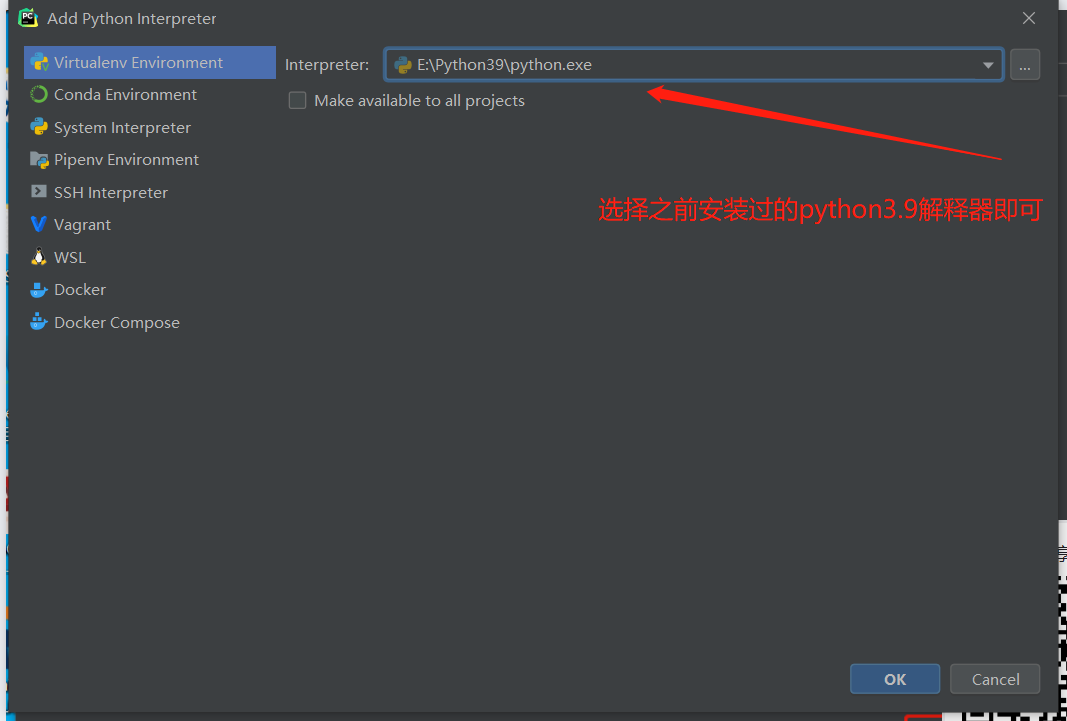Browse interpreter with the ... button
This screenshot has width=1067, height=721.
tap(1025, 65)
